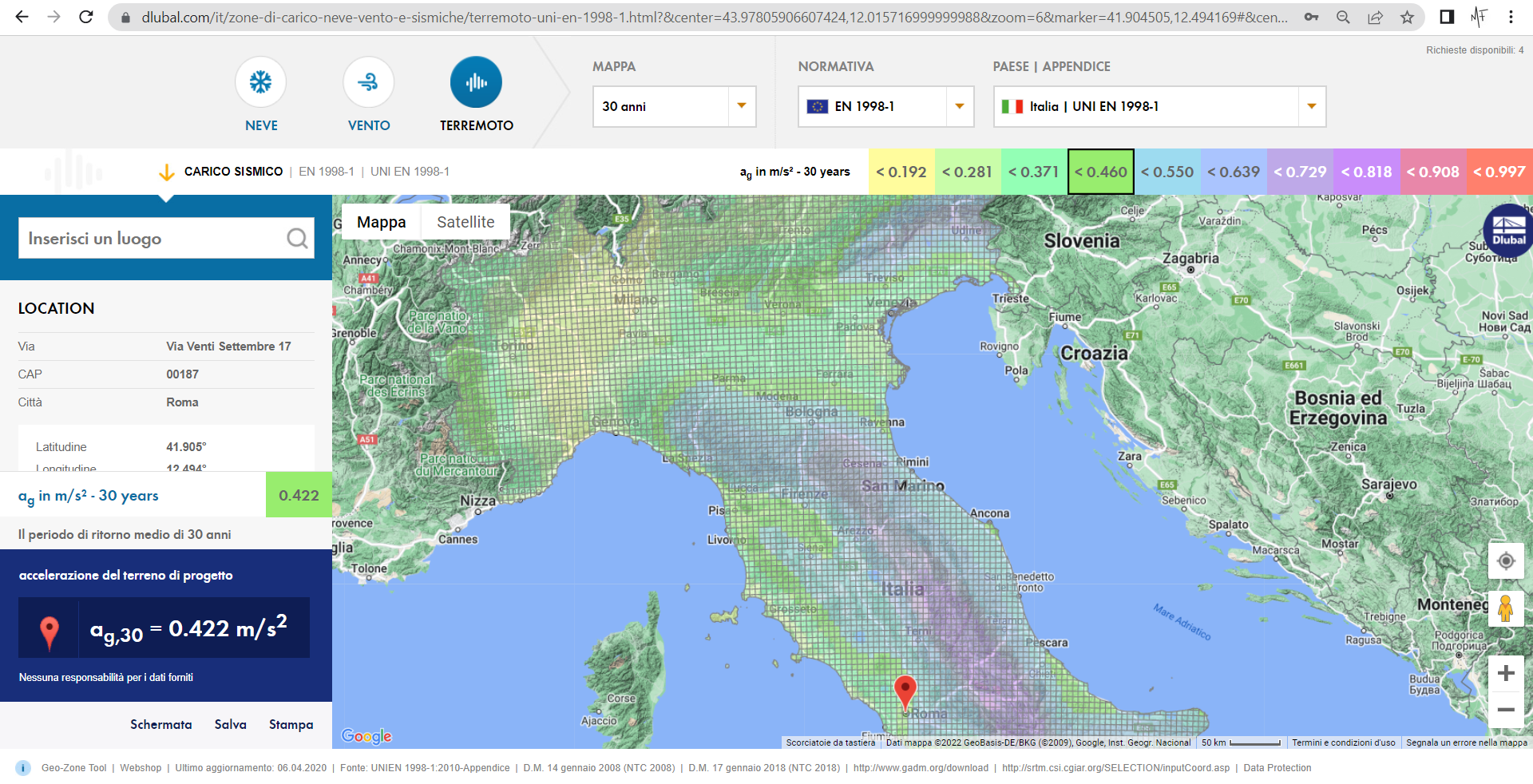The width and height of the screenshot is (1533, 784).
Task: Select the NEVE snow load tool
Action: tap(260, 82)
